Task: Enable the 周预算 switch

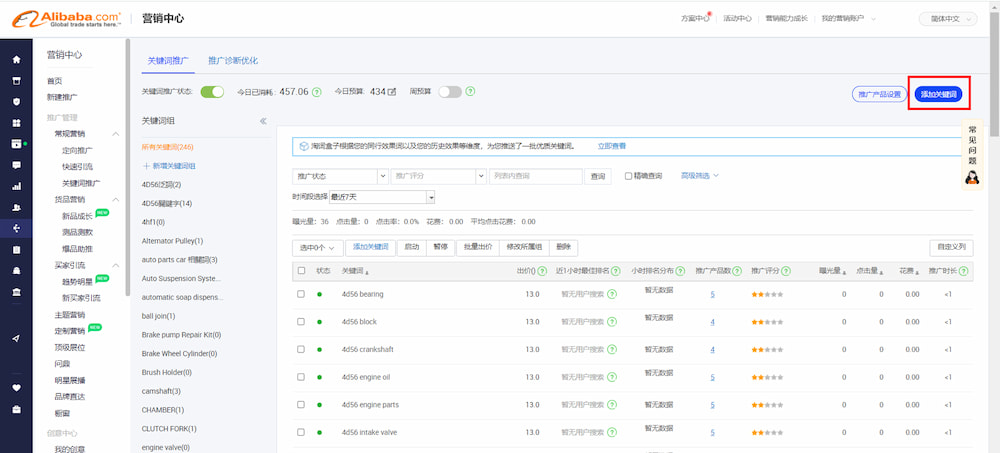Action: 450,92
